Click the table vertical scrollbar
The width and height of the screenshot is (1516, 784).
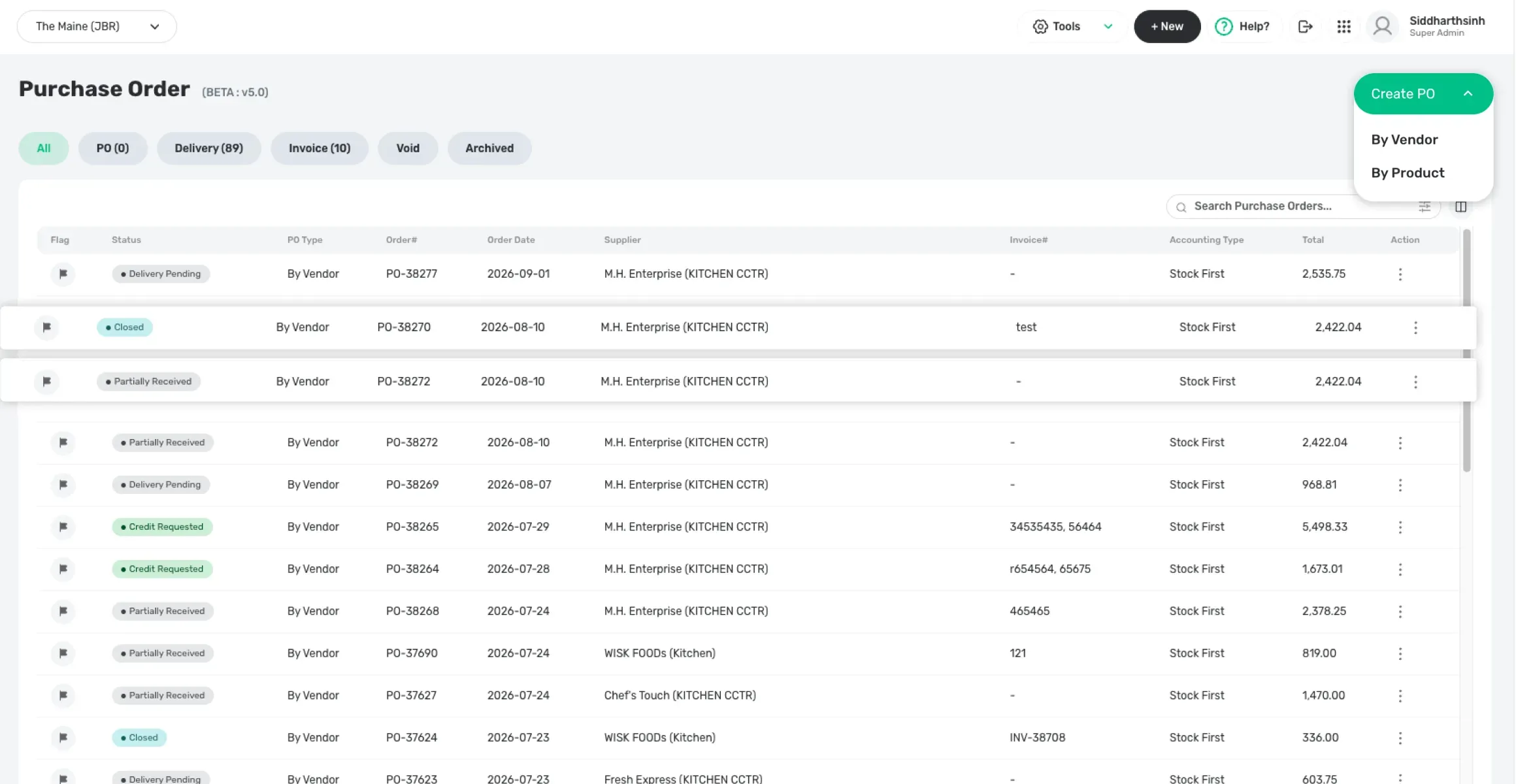click(x=1466, y=350)
